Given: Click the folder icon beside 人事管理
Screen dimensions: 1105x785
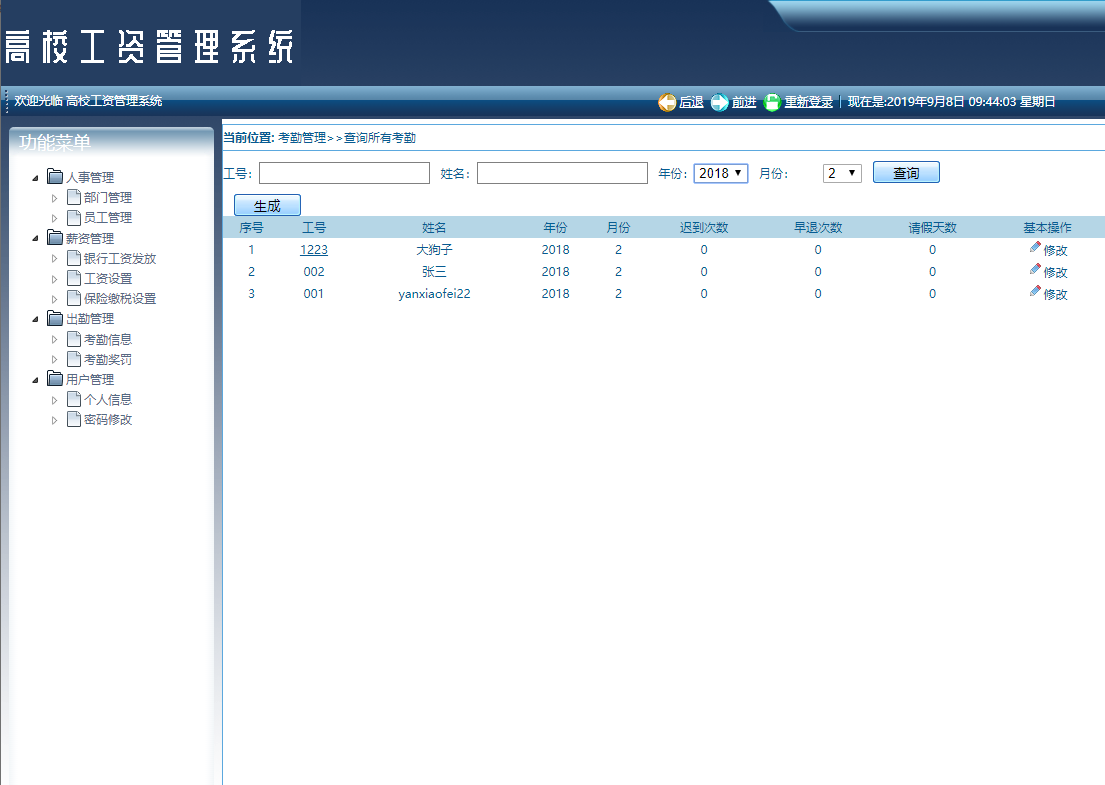Looking at the screenshot, I should [53, 176].
